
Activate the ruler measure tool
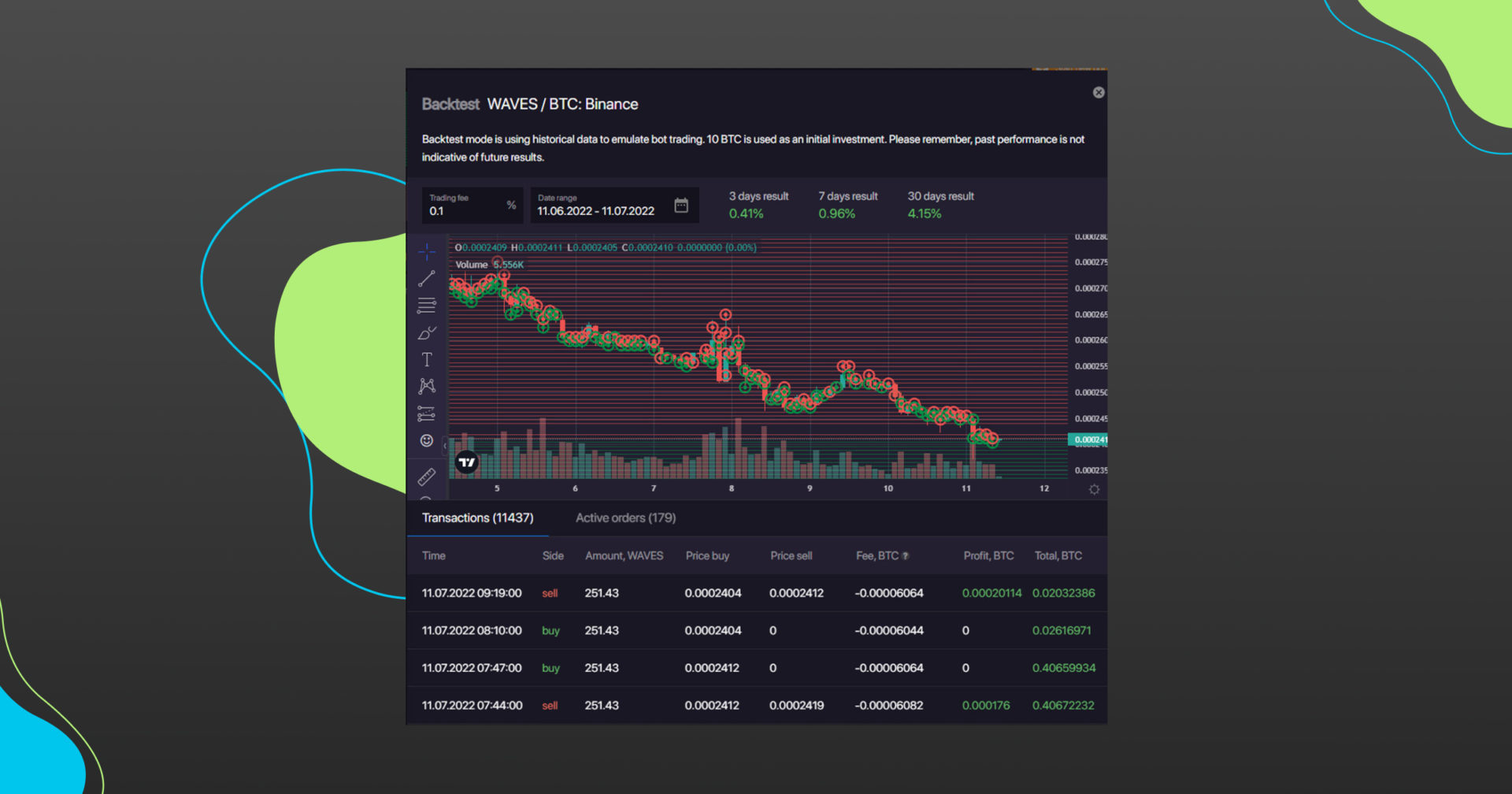tap(427, 477)
